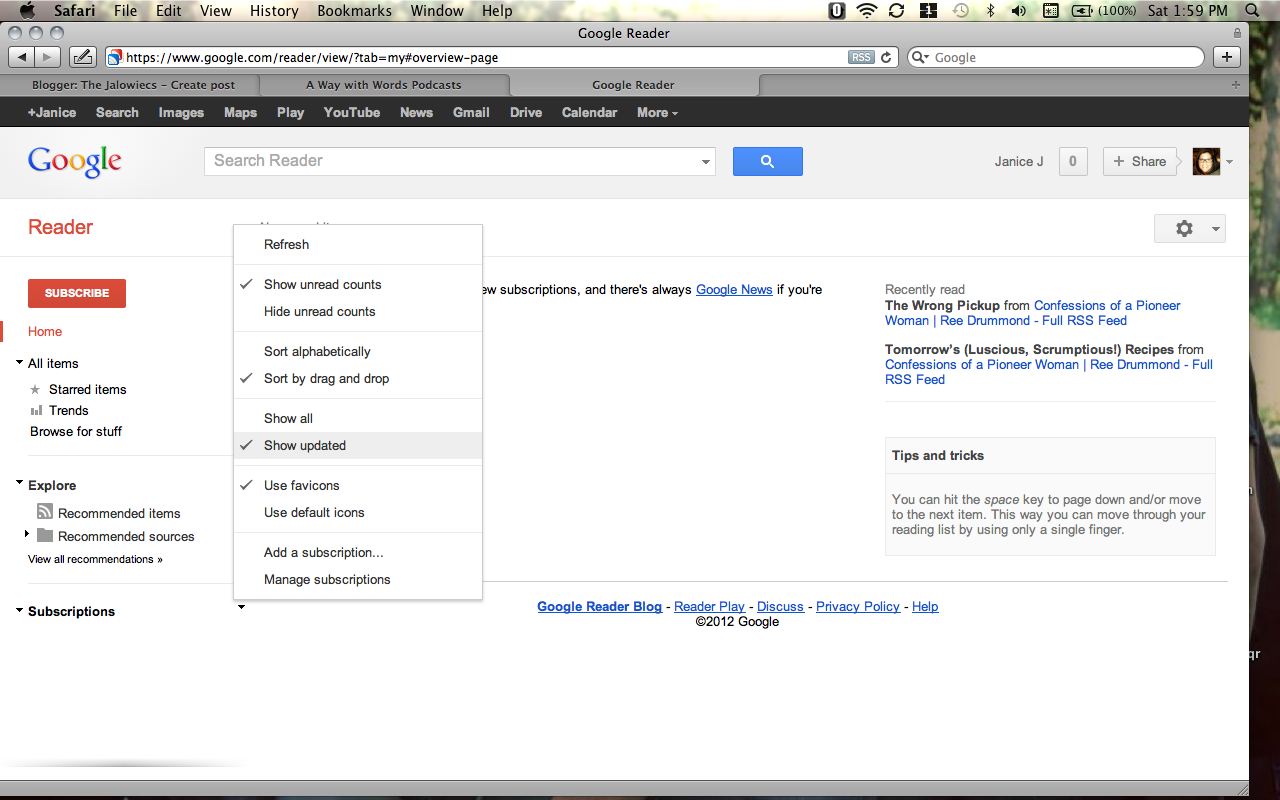Open the More dropdown in Google bar
The height and width of the screenshot is (800, 1280).
657,112
